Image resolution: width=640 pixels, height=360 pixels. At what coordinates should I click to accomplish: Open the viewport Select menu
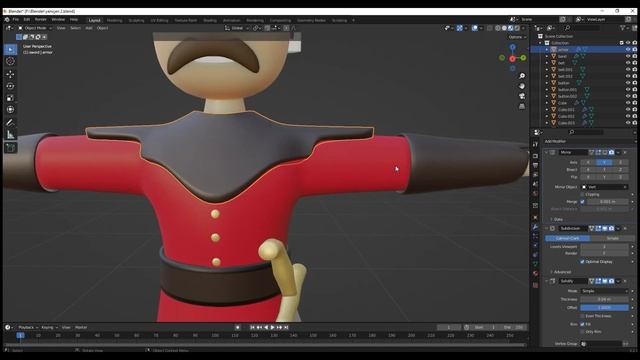pyautogui.click(x=75, y=28)
